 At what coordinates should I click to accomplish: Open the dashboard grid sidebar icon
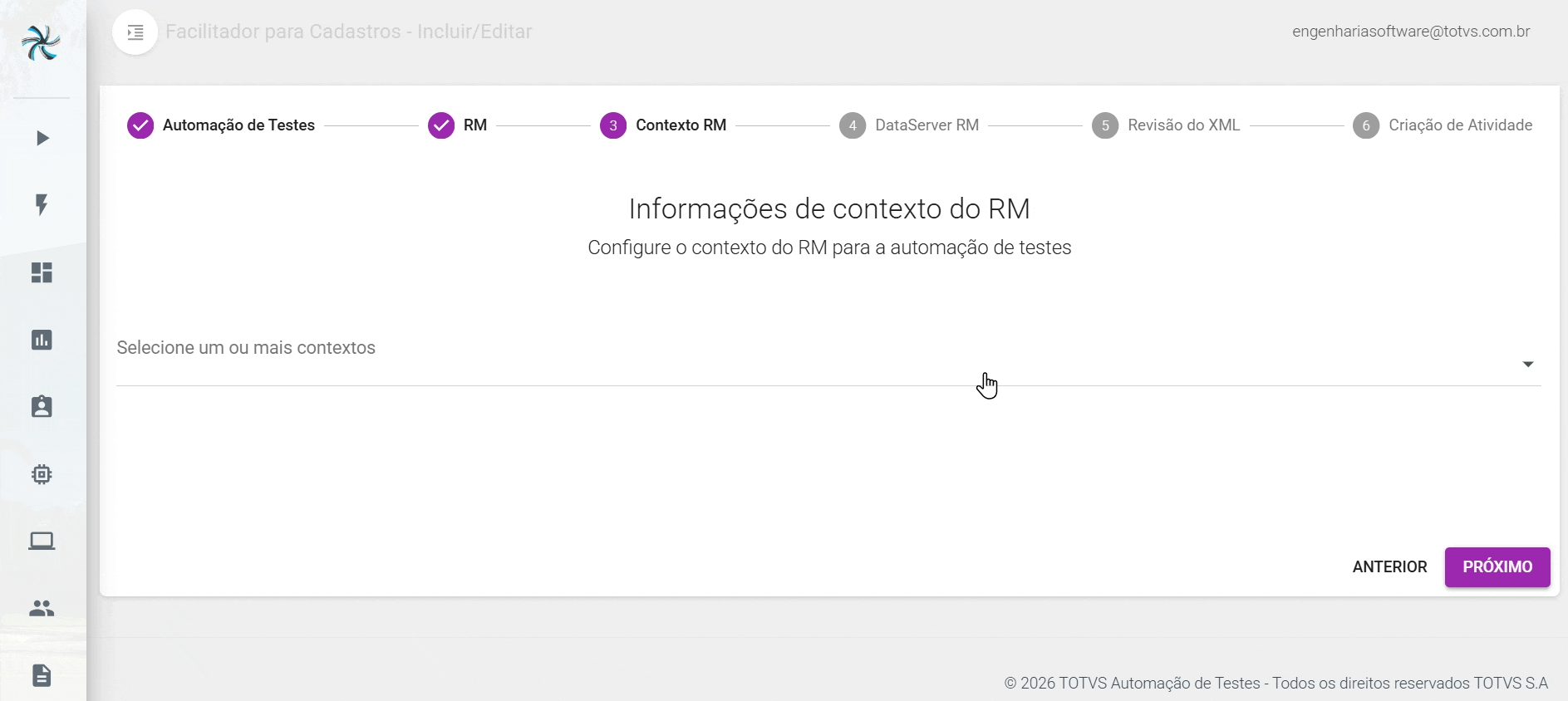click(42, 272)
